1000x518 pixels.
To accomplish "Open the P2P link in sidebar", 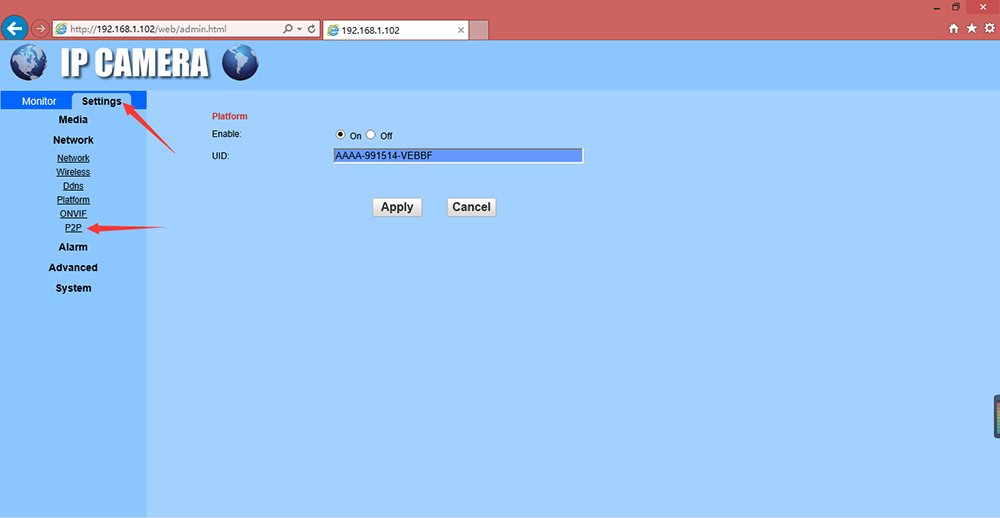I will tap(73, 228).
